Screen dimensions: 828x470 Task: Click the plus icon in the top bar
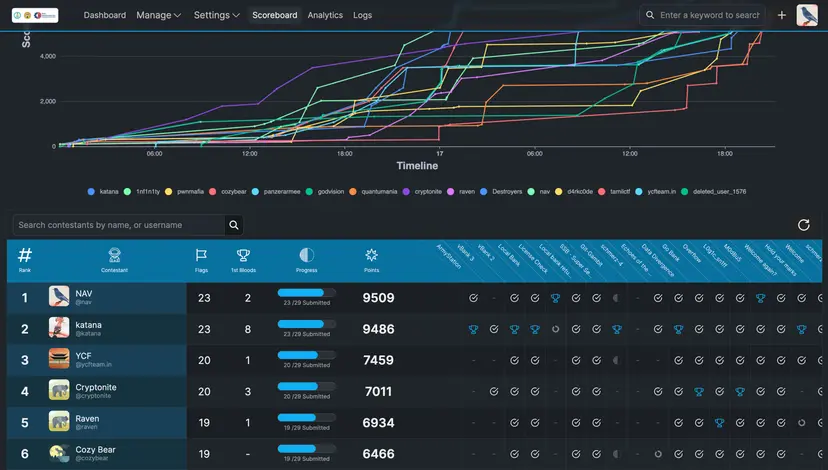(x=782, y=15)
